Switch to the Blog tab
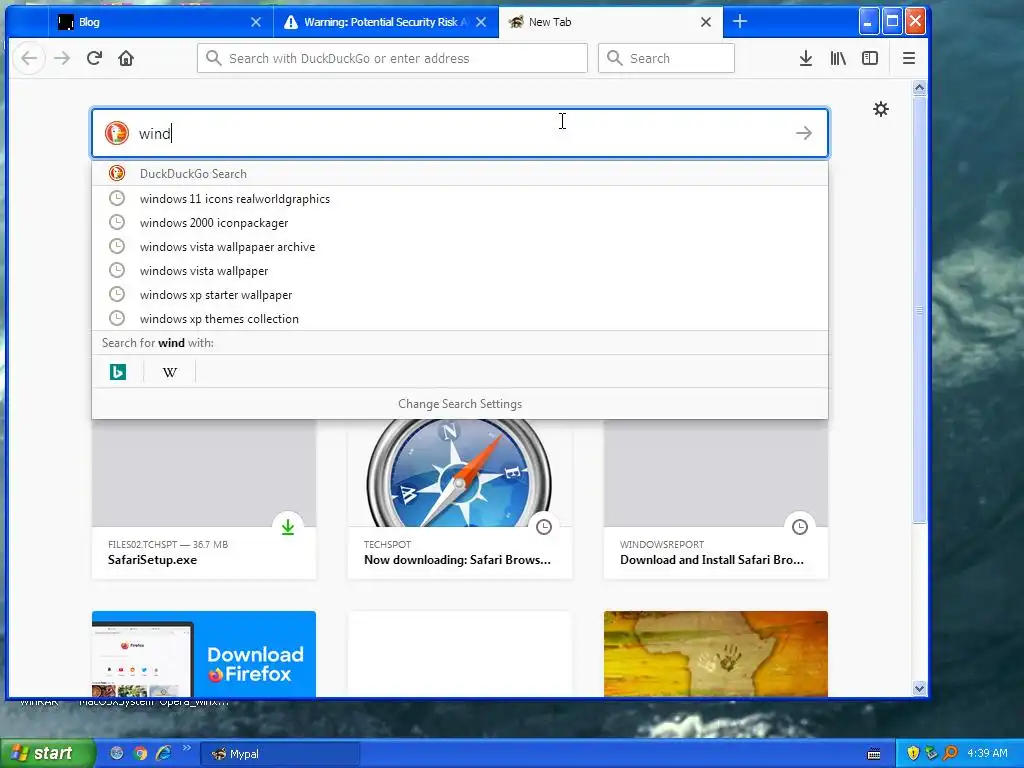 (161, 22)
